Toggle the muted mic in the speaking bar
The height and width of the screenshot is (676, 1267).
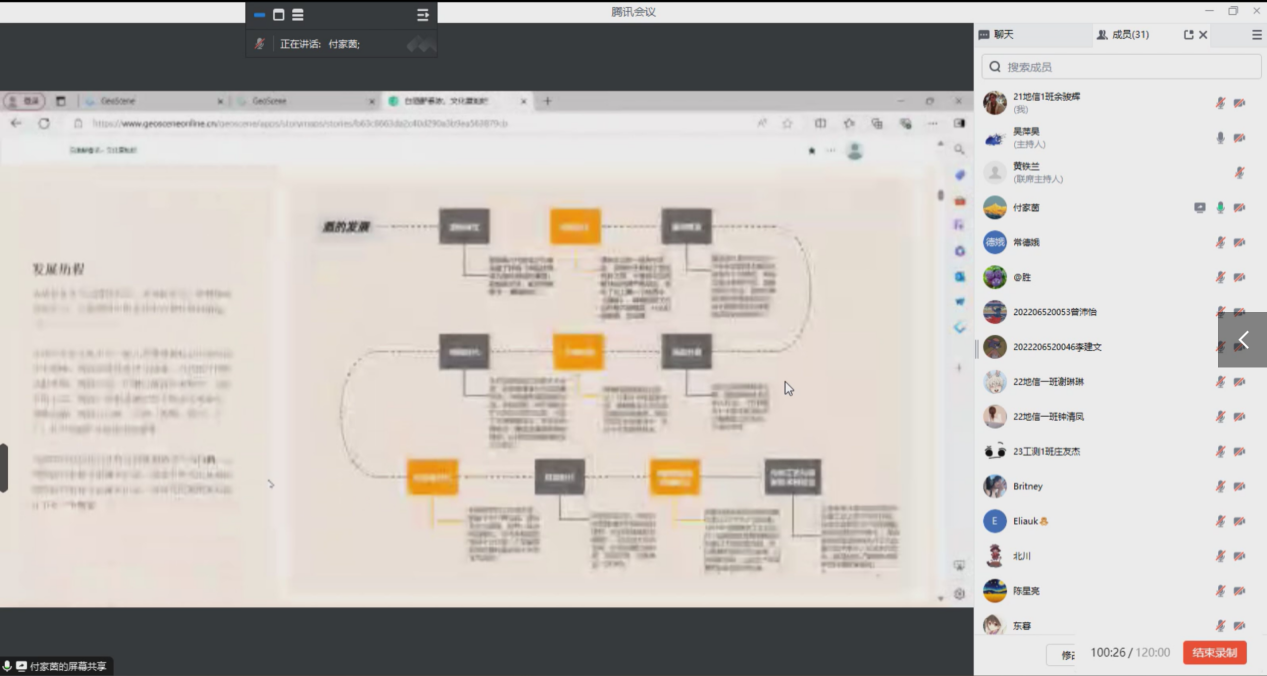(260, 44)
